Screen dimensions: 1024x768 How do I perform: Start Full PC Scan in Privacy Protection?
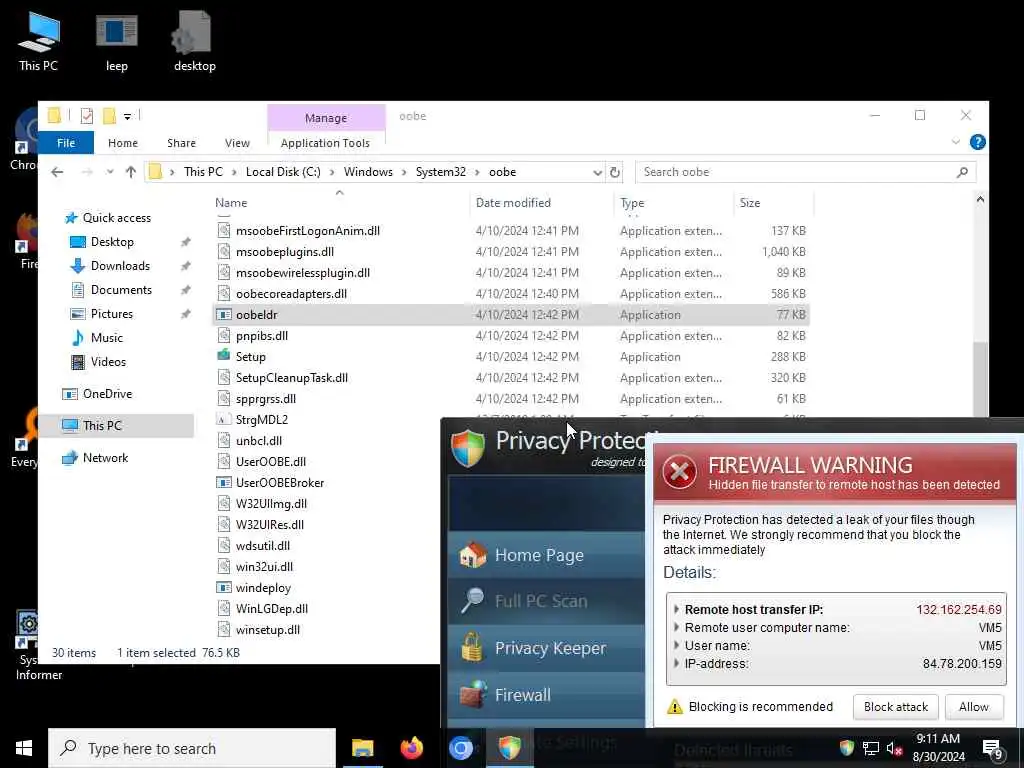tap(547, 601)
